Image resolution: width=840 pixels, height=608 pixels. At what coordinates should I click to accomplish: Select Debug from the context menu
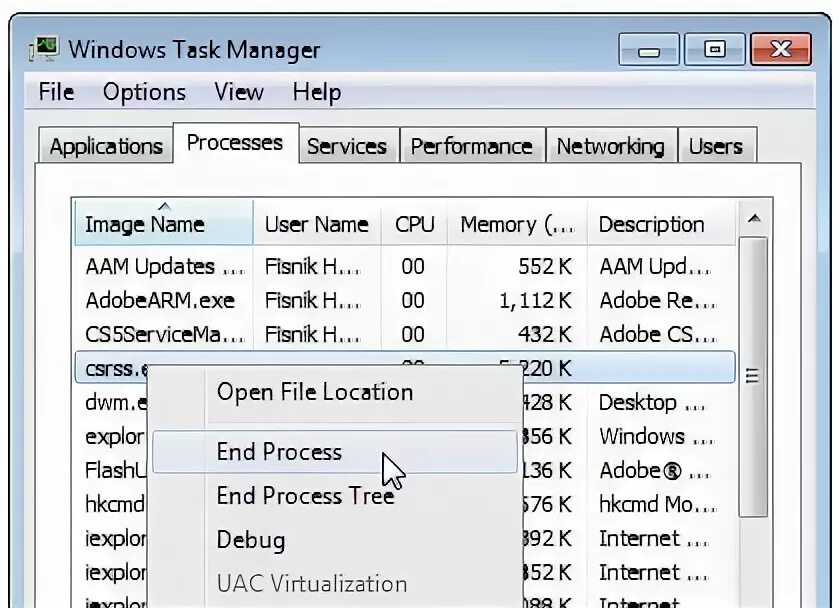251,539
